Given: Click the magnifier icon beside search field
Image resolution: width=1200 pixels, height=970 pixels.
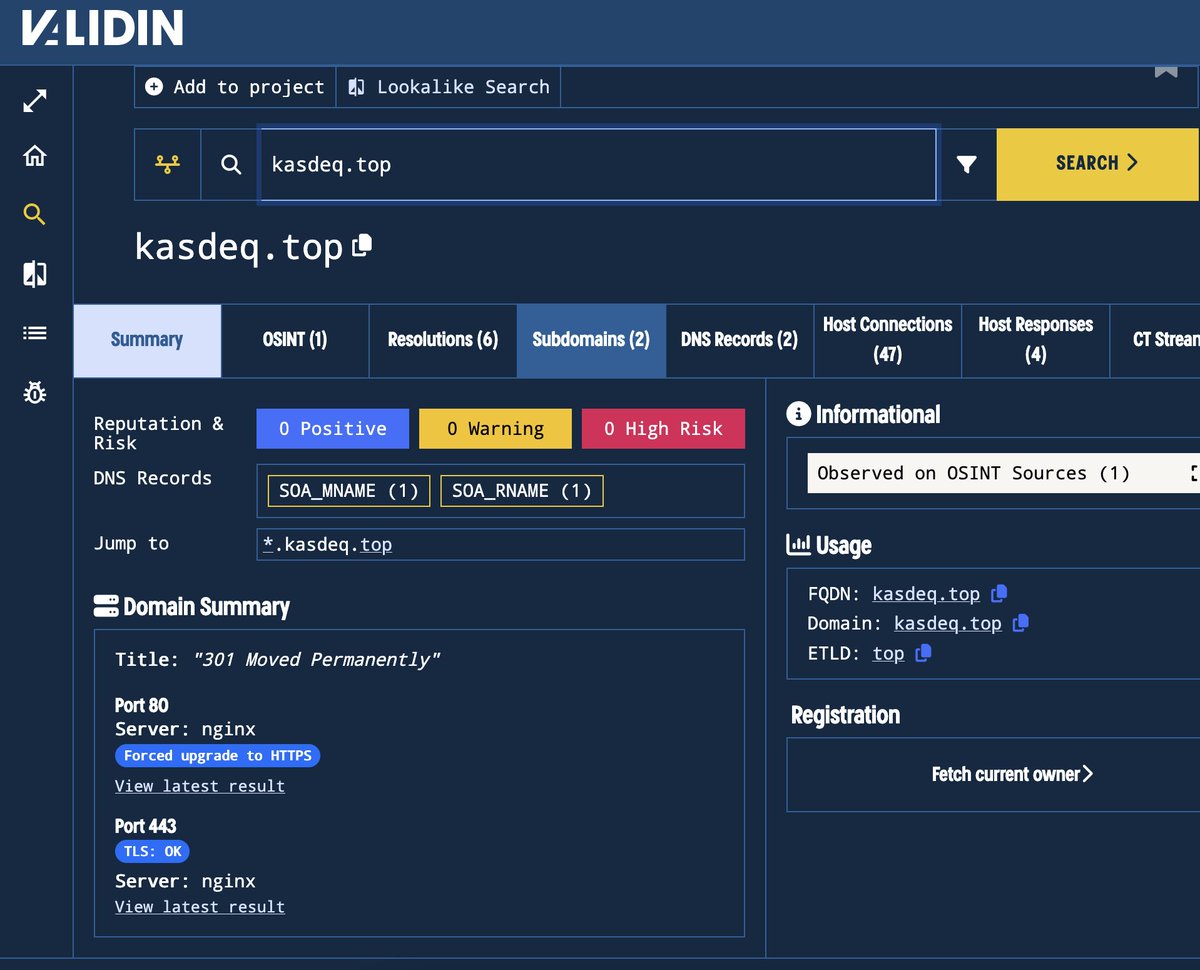Looking at the screenshot, I should pos(231,164).
